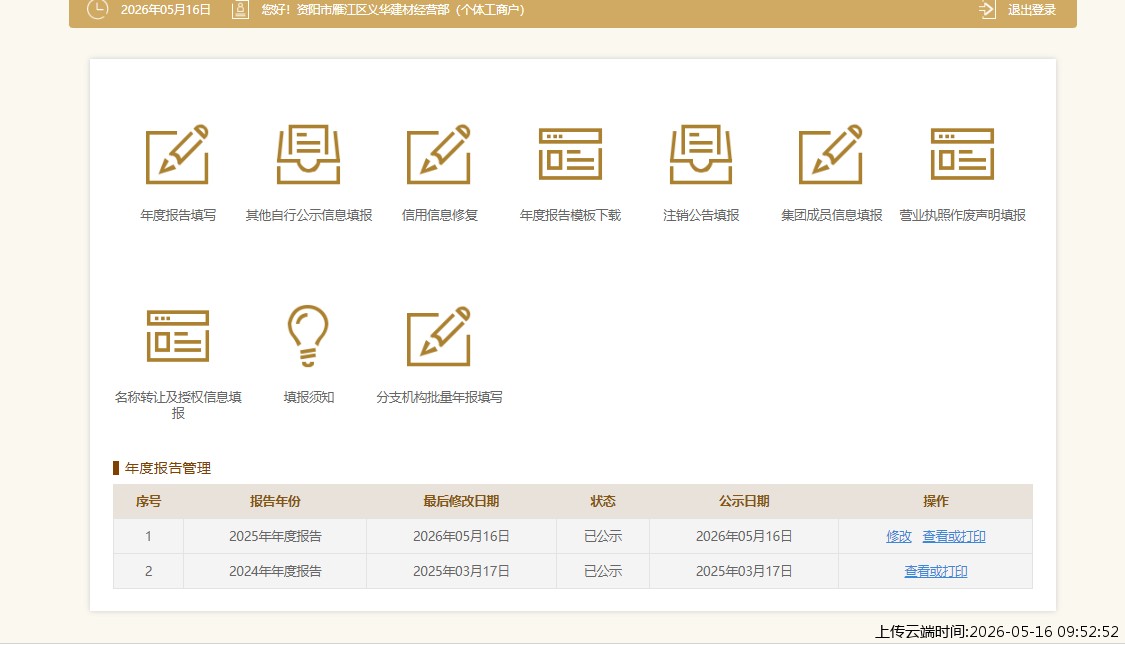Open the 集团成员信息填报 pencil icon

click(x=831, y=154)
